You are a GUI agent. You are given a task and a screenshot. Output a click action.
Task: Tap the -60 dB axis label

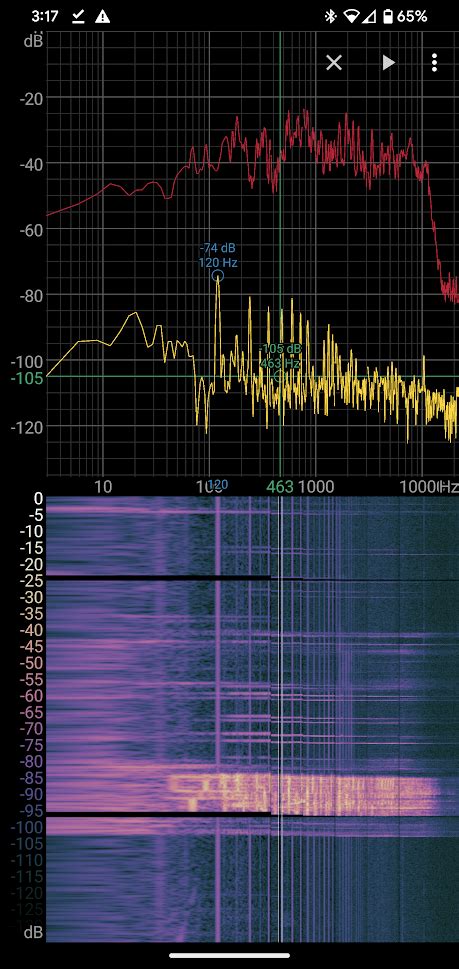(31, 229)
